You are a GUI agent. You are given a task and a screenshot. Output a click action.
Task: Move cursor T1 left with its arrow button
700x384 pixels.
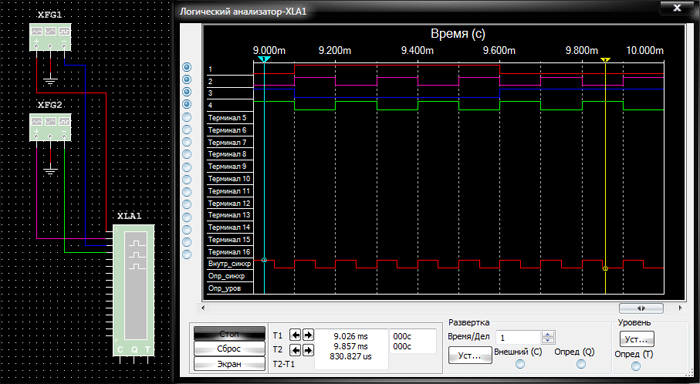[295, 335]
